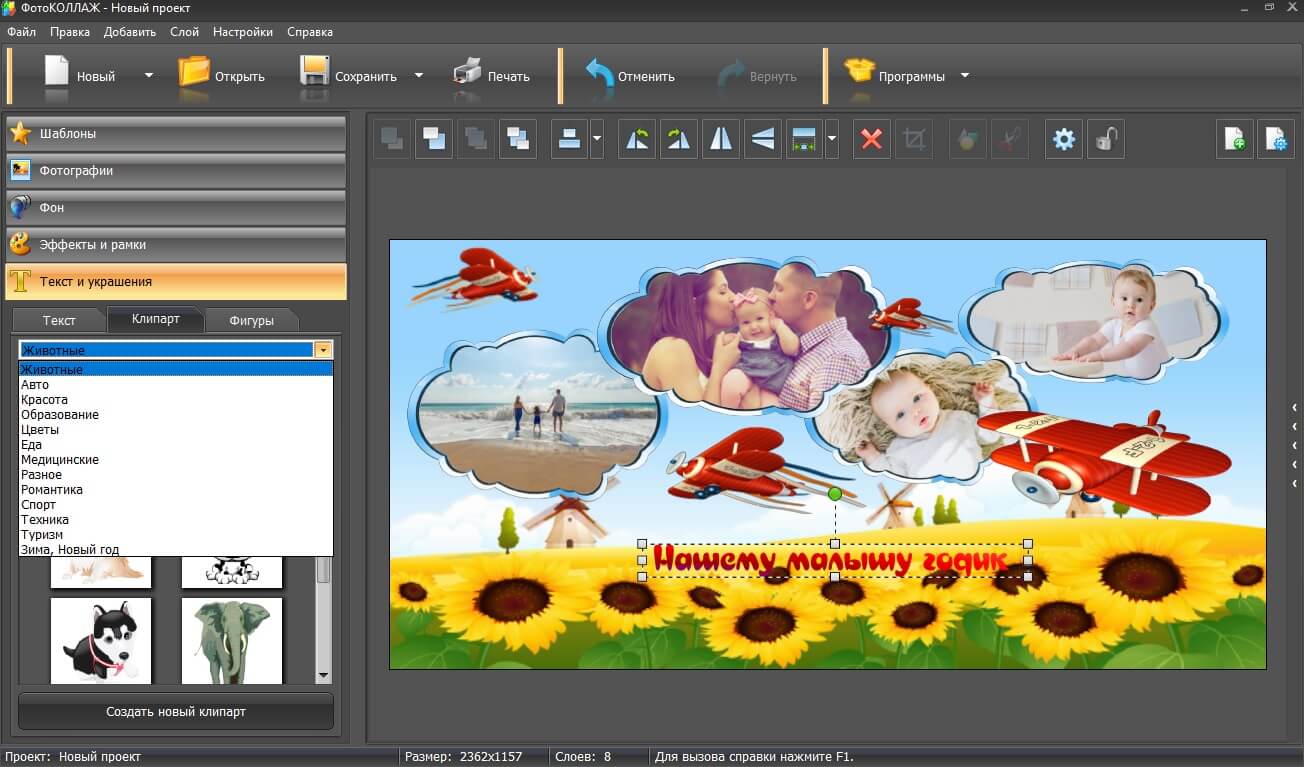
Task: Click the clipart list scroll-down arrow
Action: click(323, 676)
